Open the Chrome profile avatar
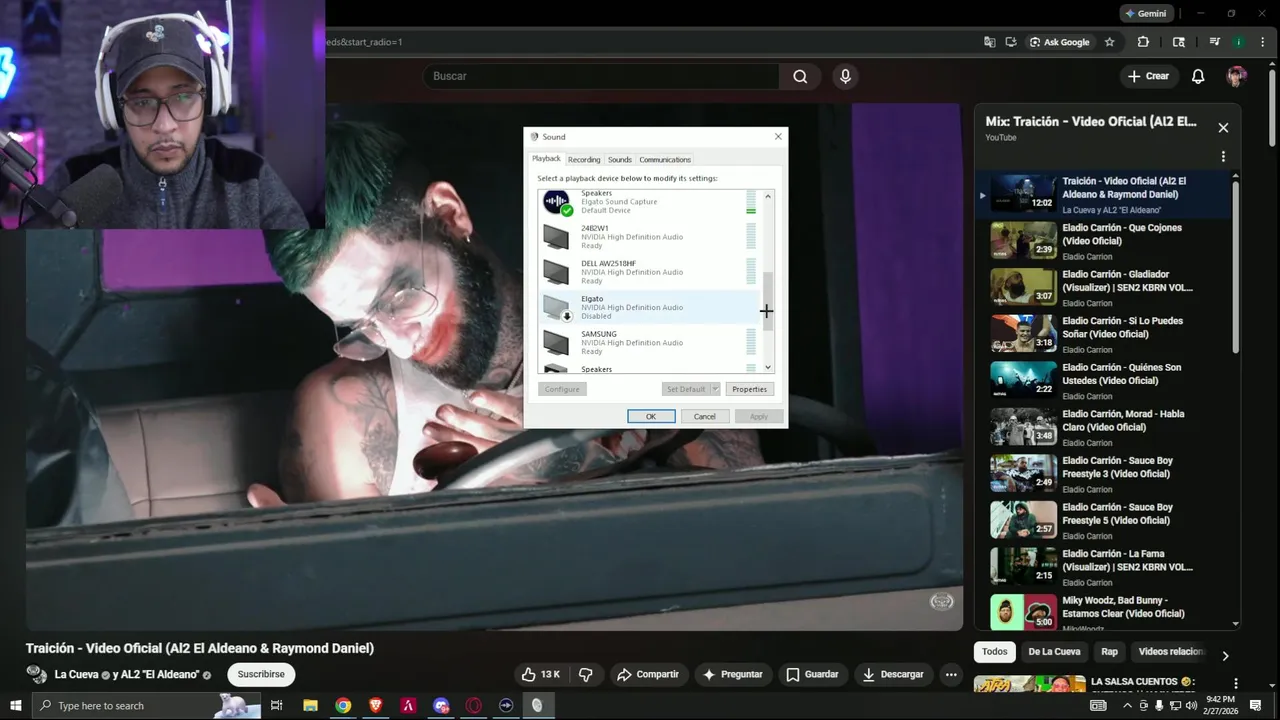The image size is (1280, 720). tap(1239, 42)
